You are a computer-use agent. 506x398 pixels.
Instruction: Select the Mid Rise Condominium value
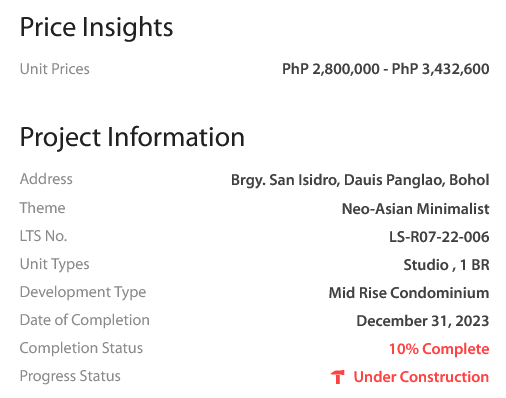409,293
